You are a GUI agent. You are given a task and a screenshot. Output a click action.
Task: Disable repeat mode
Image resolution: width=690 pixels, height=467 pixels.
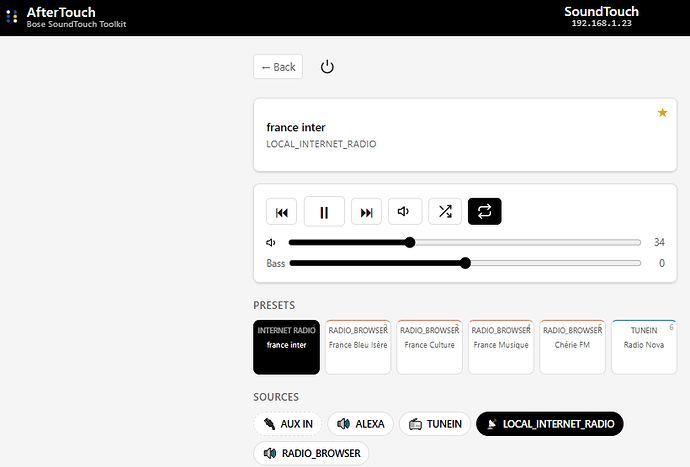[484, 212]
